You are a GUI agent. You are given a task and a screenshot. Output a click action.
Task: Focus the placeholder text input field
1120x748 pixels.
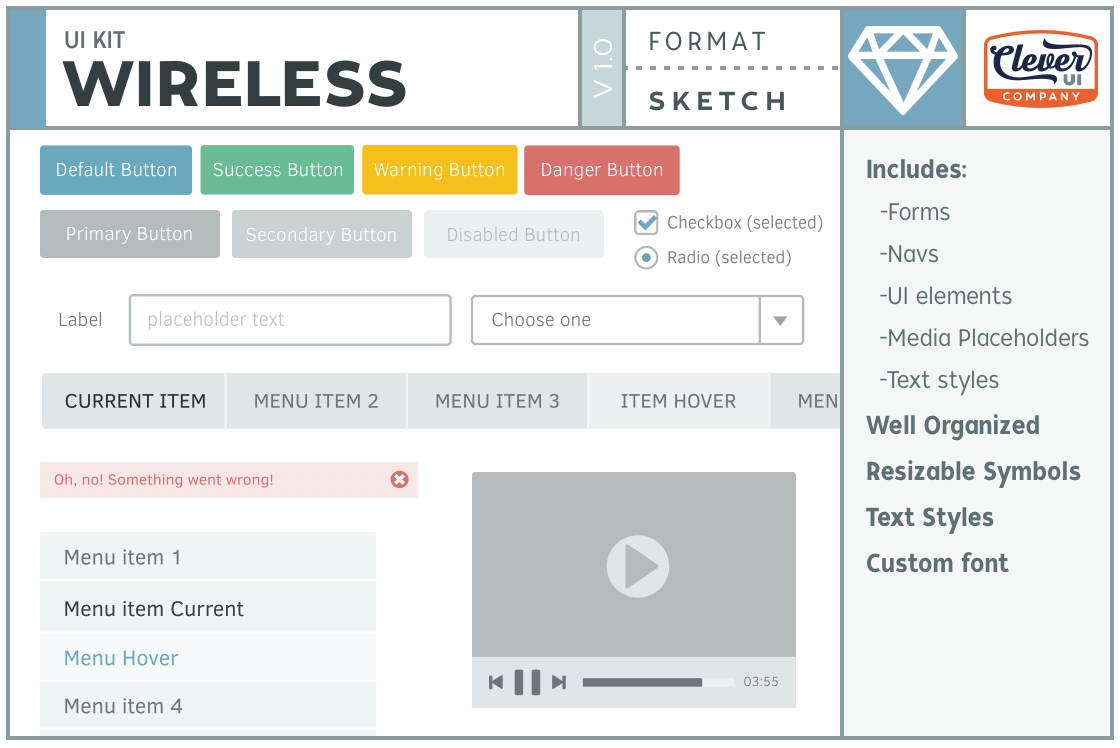coord(290,320)
